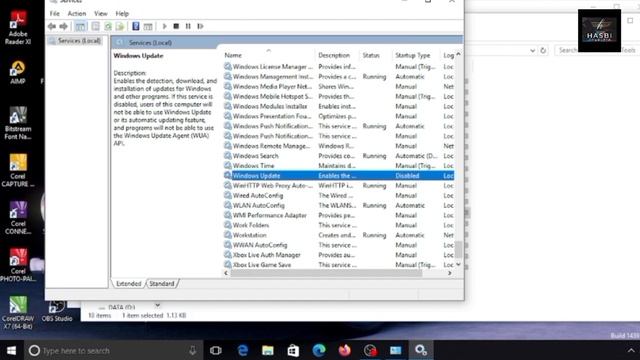Click the Back arrow in Services toolbar

pyautogui.click(x=52, y=27)
